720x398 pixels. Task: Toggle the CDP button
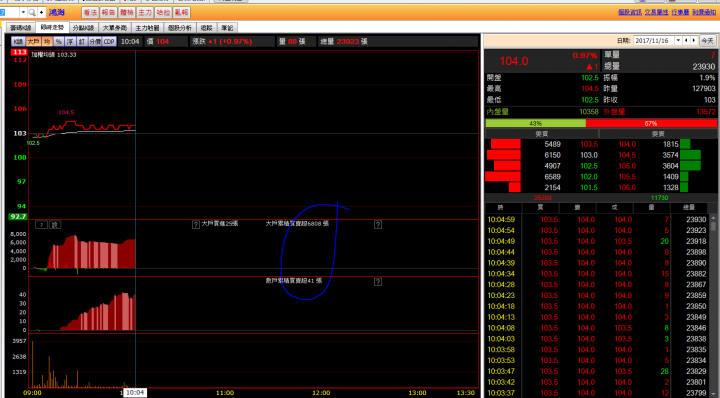(x=109, y=41)
